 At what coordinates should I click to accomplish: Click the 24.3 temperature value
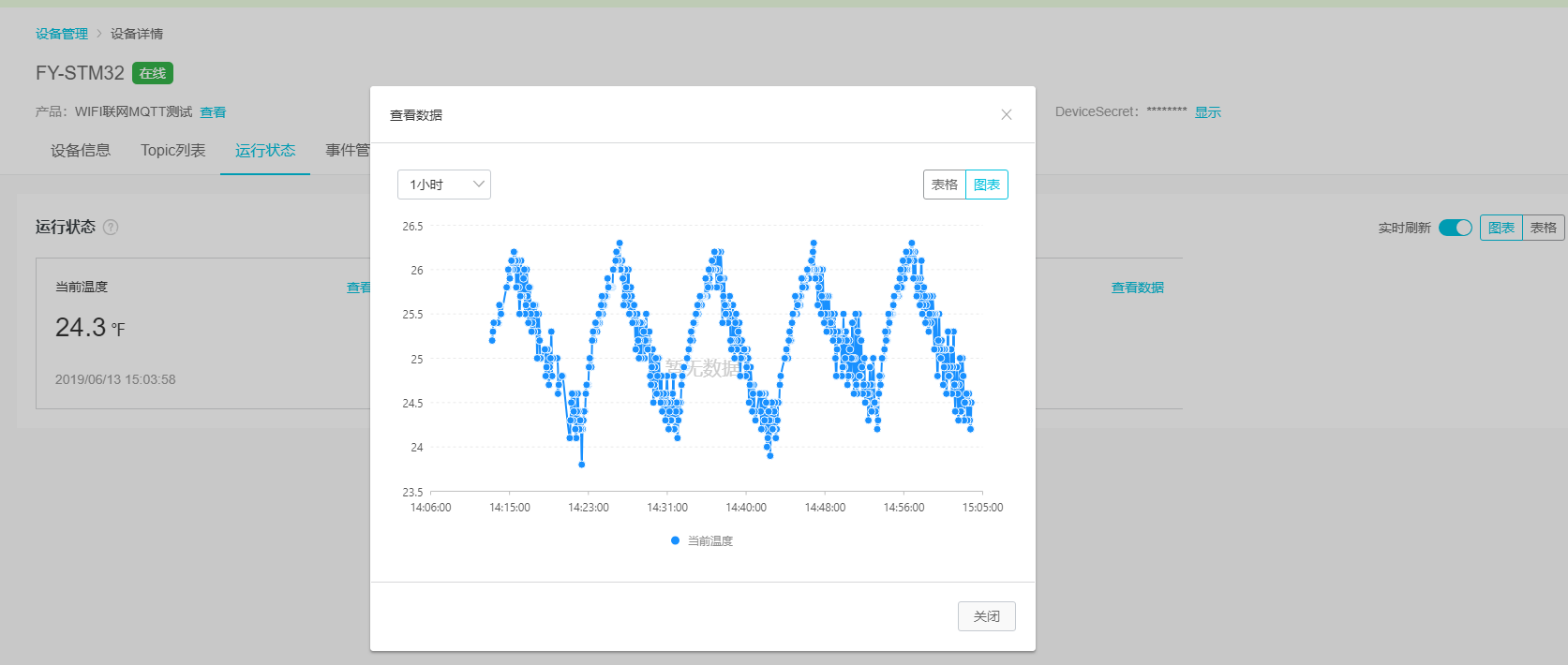click(81, 328)
